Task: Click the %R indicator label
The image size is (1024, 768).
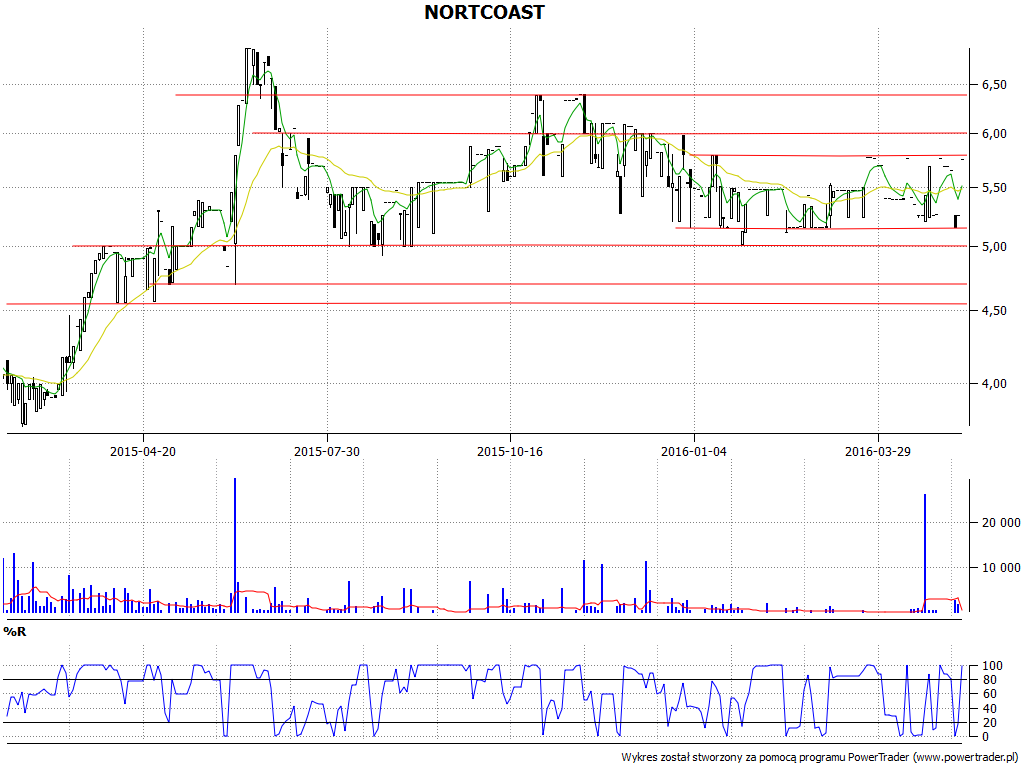Action: [14, 632]
